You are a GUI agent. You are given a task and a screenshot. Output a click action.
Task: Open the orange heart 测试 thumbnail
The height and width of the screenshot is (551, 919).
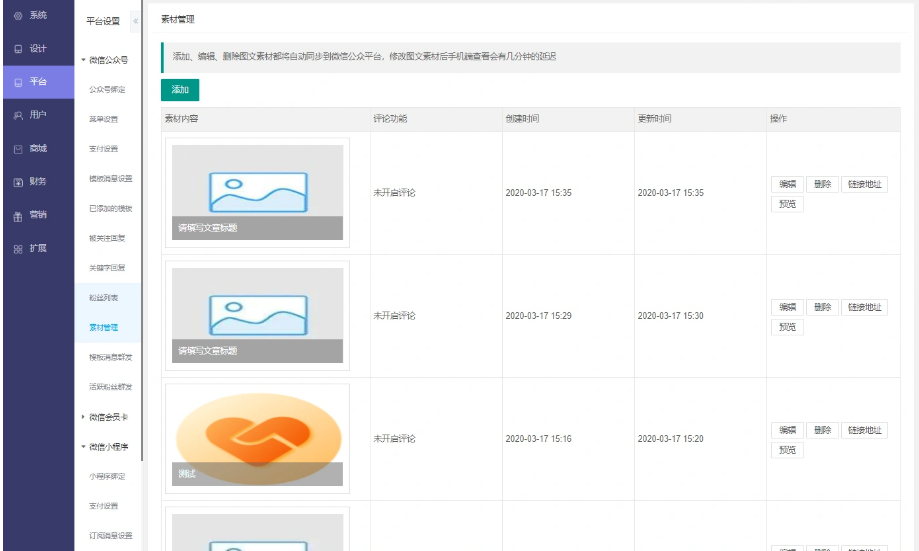point(257,438)
